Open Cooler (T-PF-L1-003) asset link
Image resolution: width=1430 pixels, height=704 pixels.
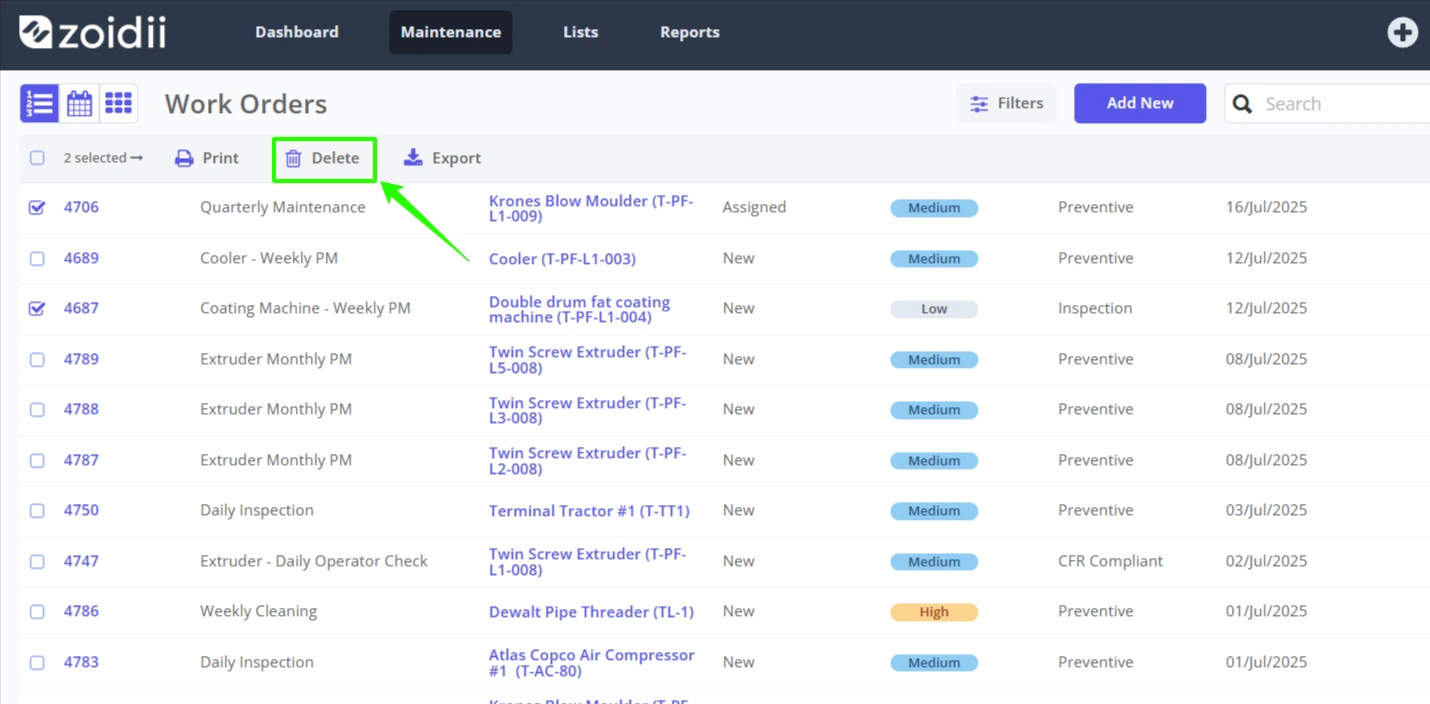562,259
